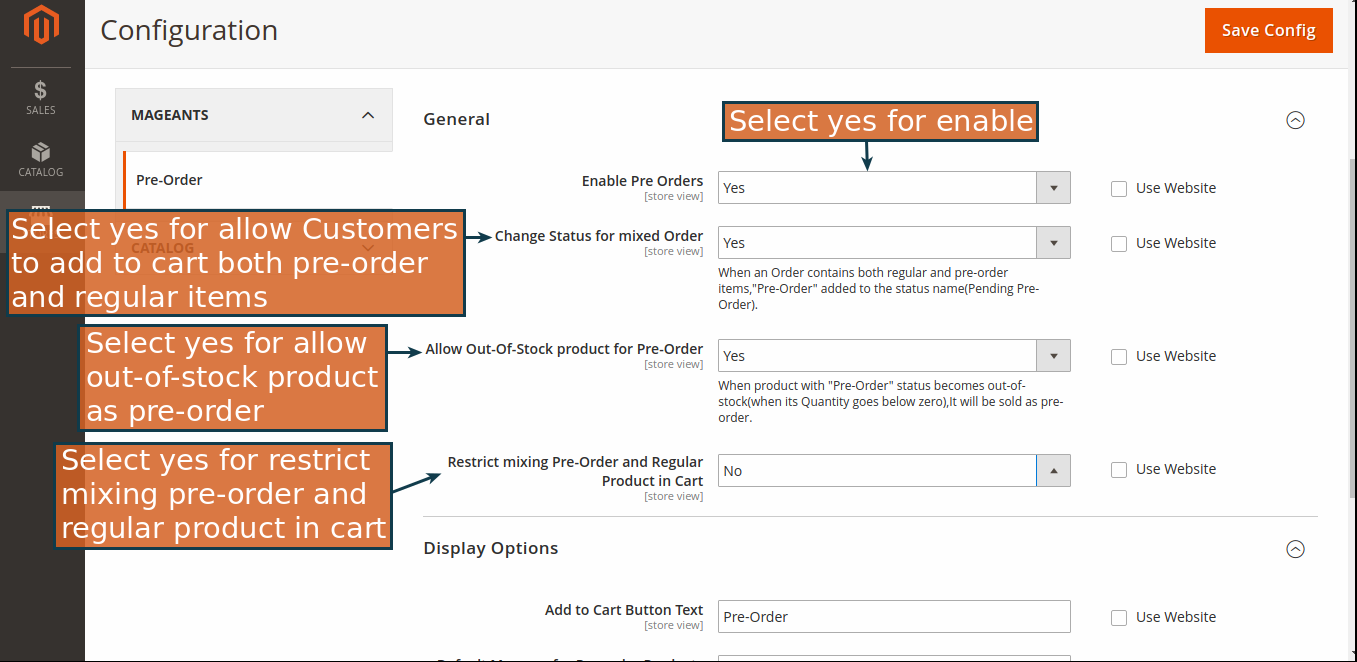
Task: Click the Add to Cart Button Text field
Action: 893,617
